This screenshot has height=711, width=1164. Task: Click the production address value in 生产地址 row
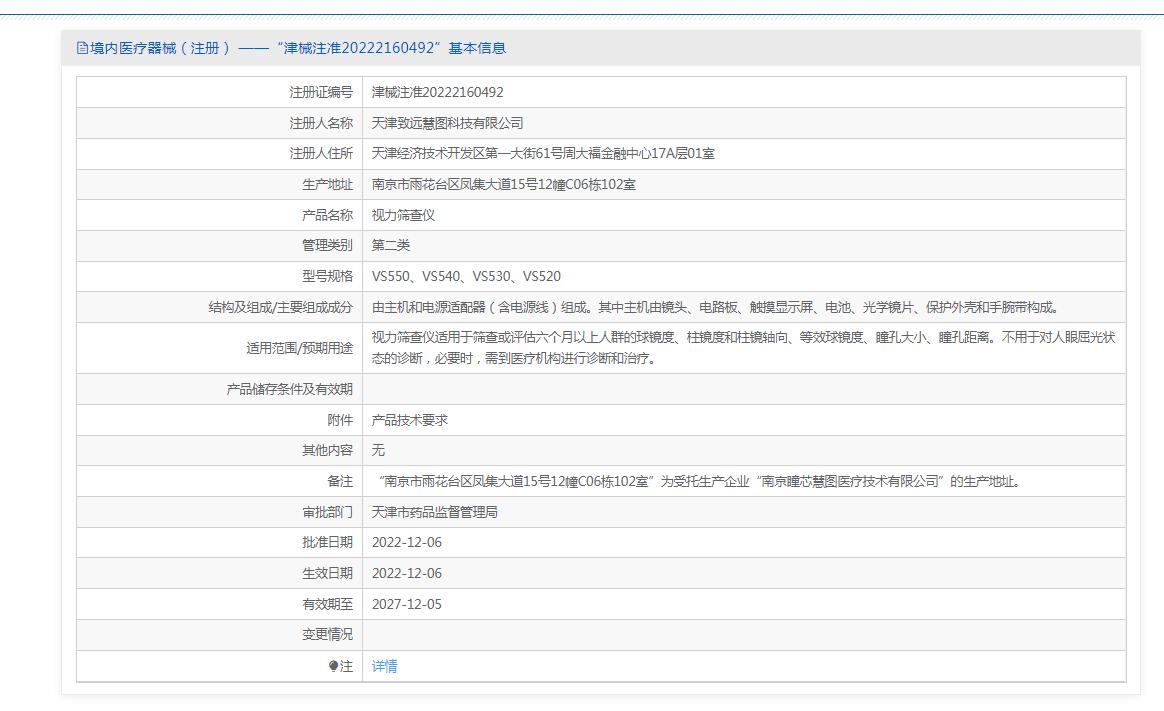(503, 185)
